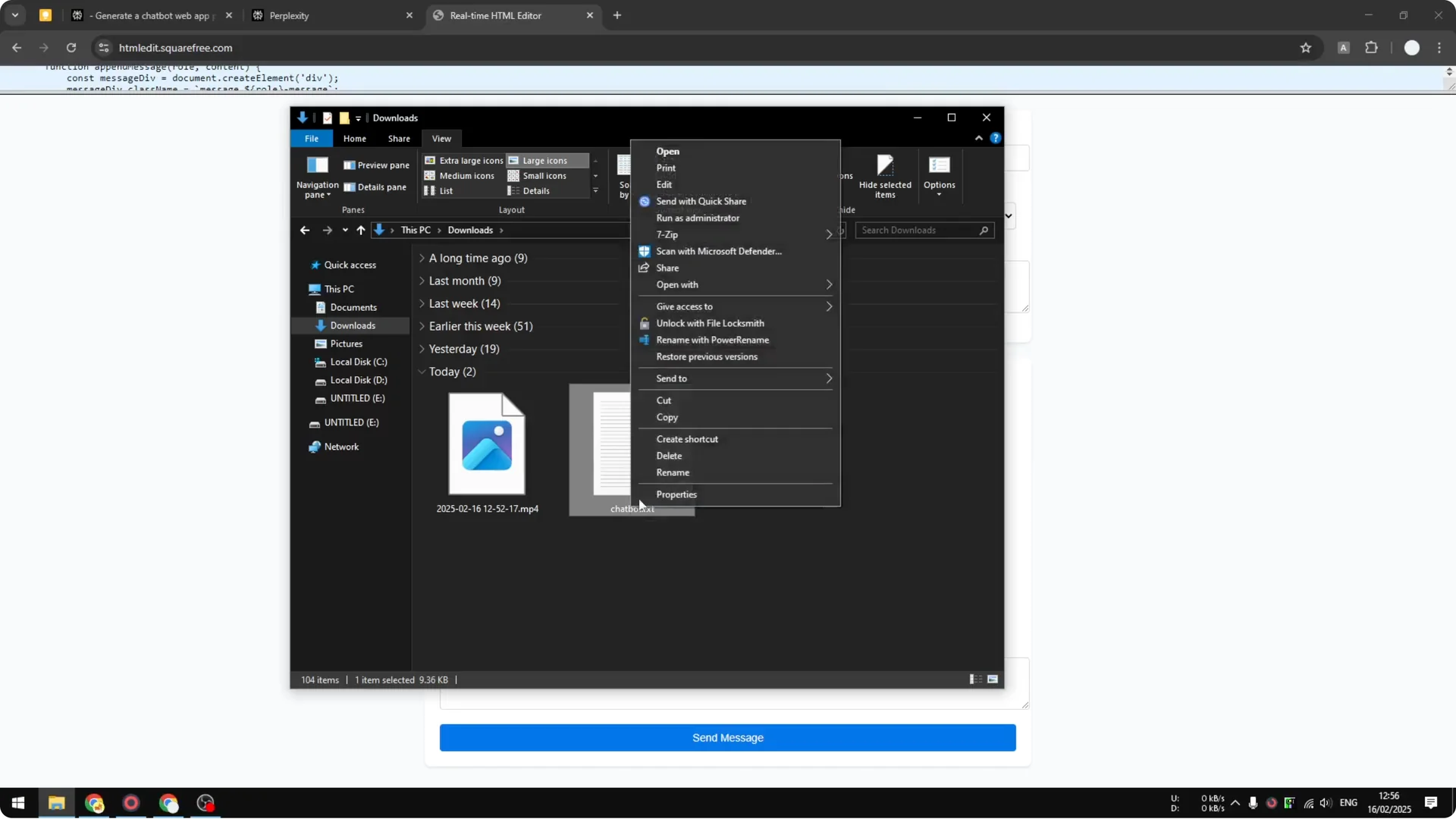Image resolution: width=1456 pixels, height=819 pixels.
Task: Select Properties from the context menu
Action: tap(676, 494)
